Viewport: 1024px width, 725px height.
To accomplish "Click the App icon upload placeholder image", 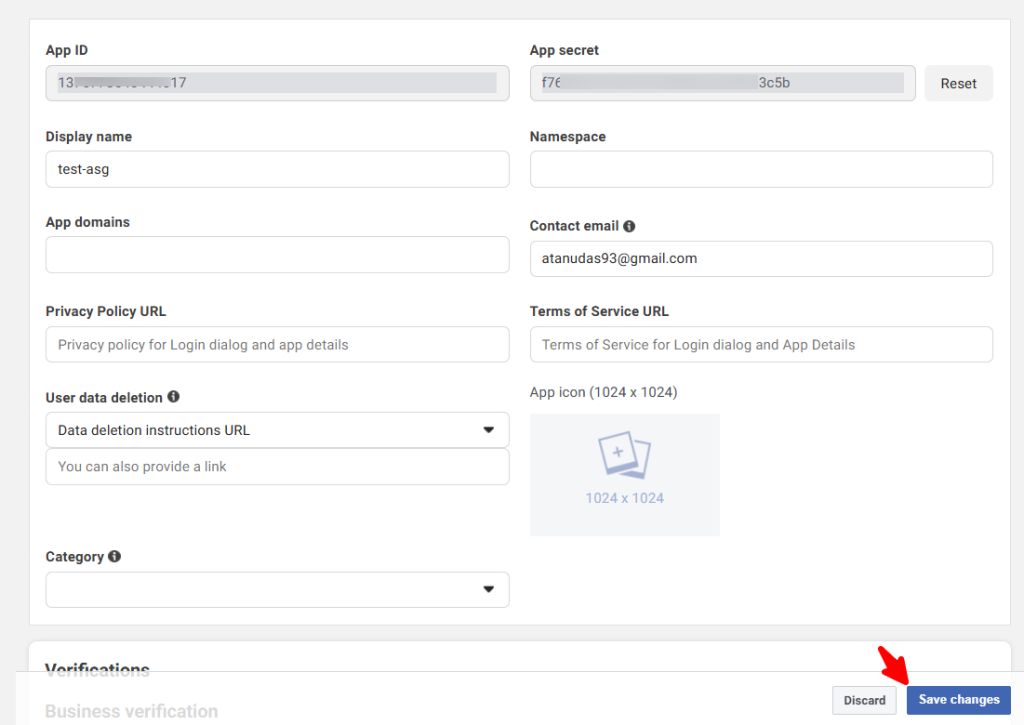I will 625,457.
